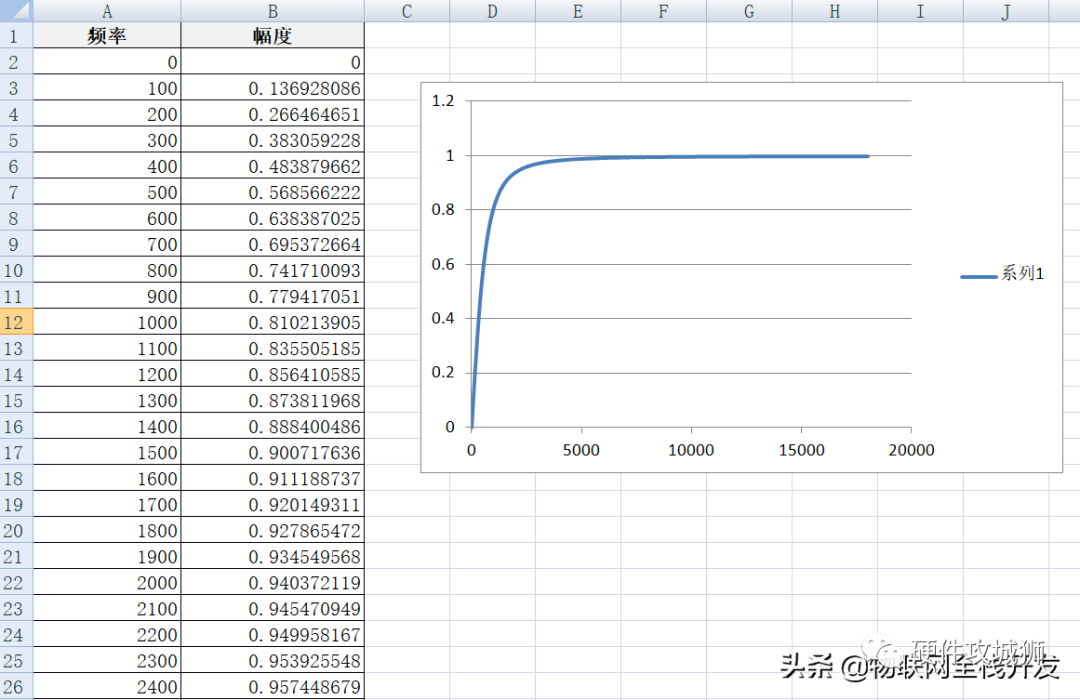Select row 12 header

coord(16,322)
